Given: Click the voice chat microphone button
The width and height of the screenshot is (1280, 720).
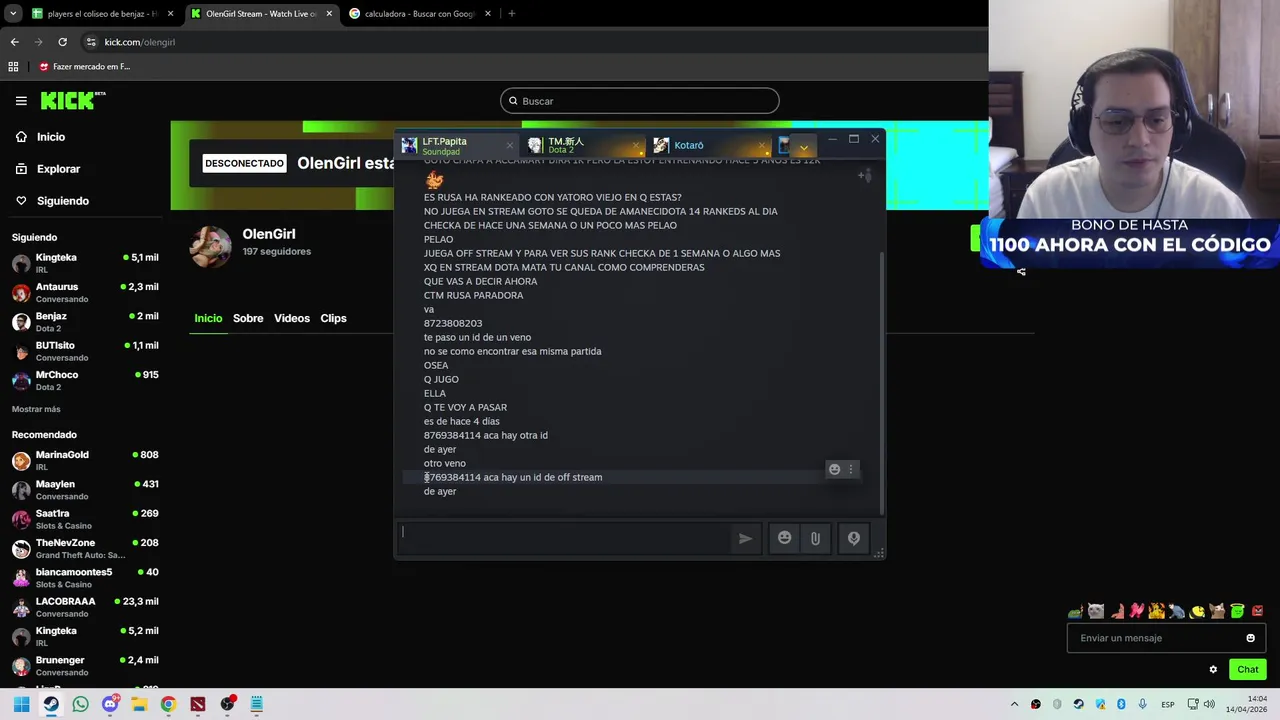Looking at the screenshot, I should tap(854, 538).
